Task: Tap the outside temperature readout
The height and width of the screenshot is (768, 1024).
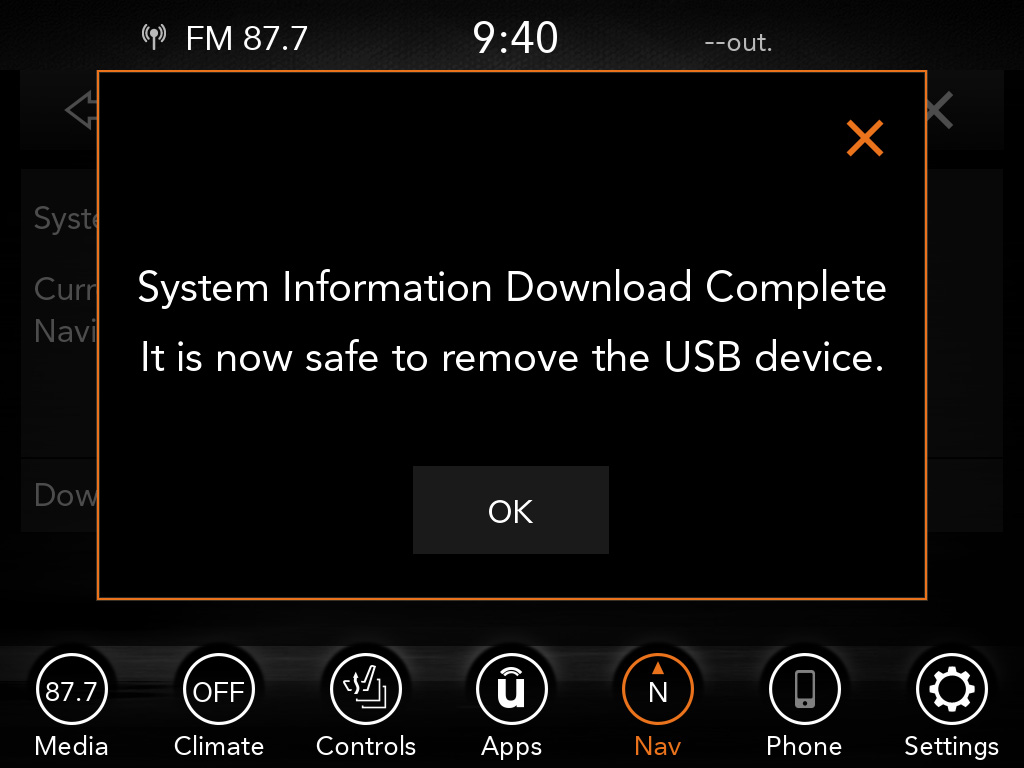Action: pyautogui.click(x=738, y=43)
